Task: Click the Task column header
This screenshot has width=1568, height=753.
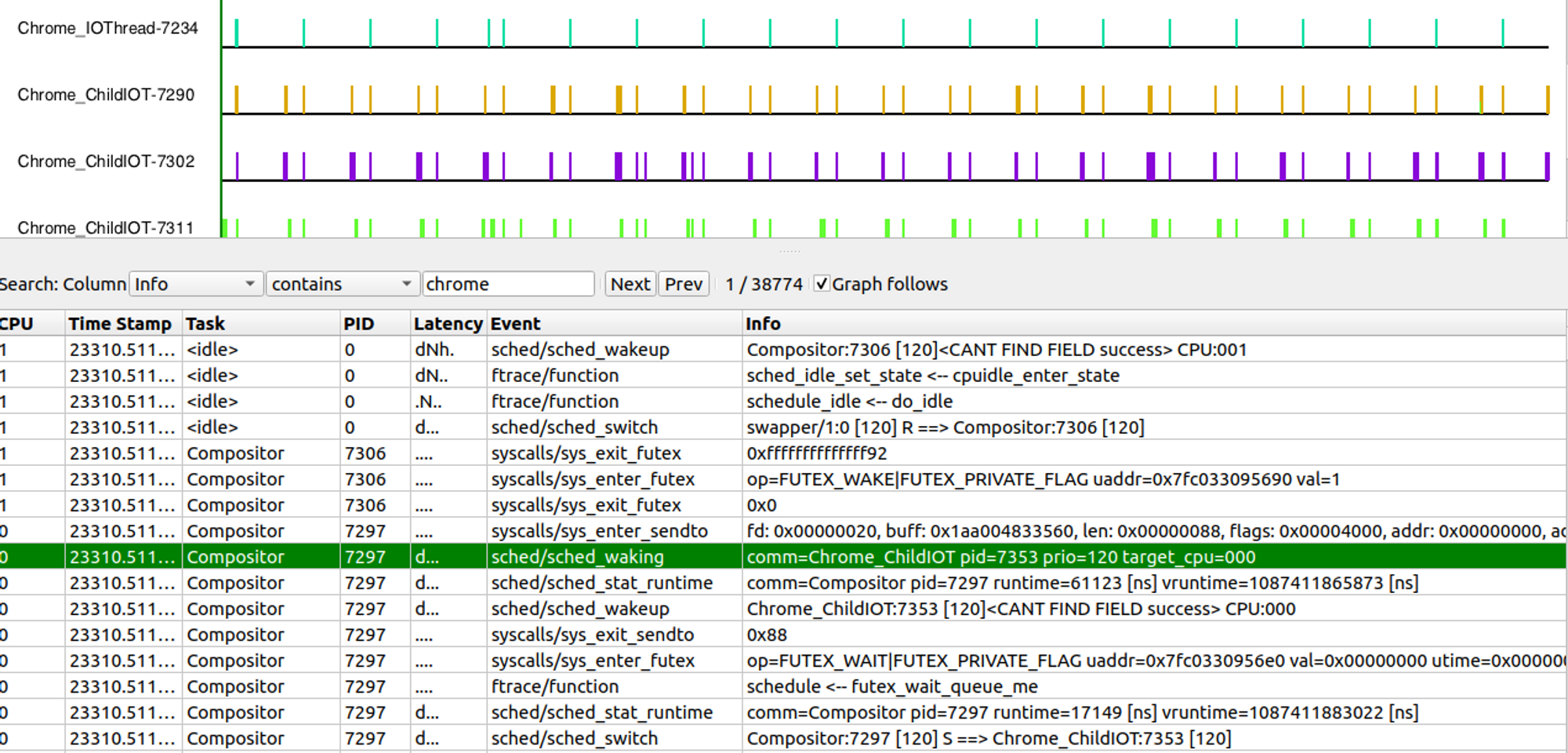Action: point(261,323)
